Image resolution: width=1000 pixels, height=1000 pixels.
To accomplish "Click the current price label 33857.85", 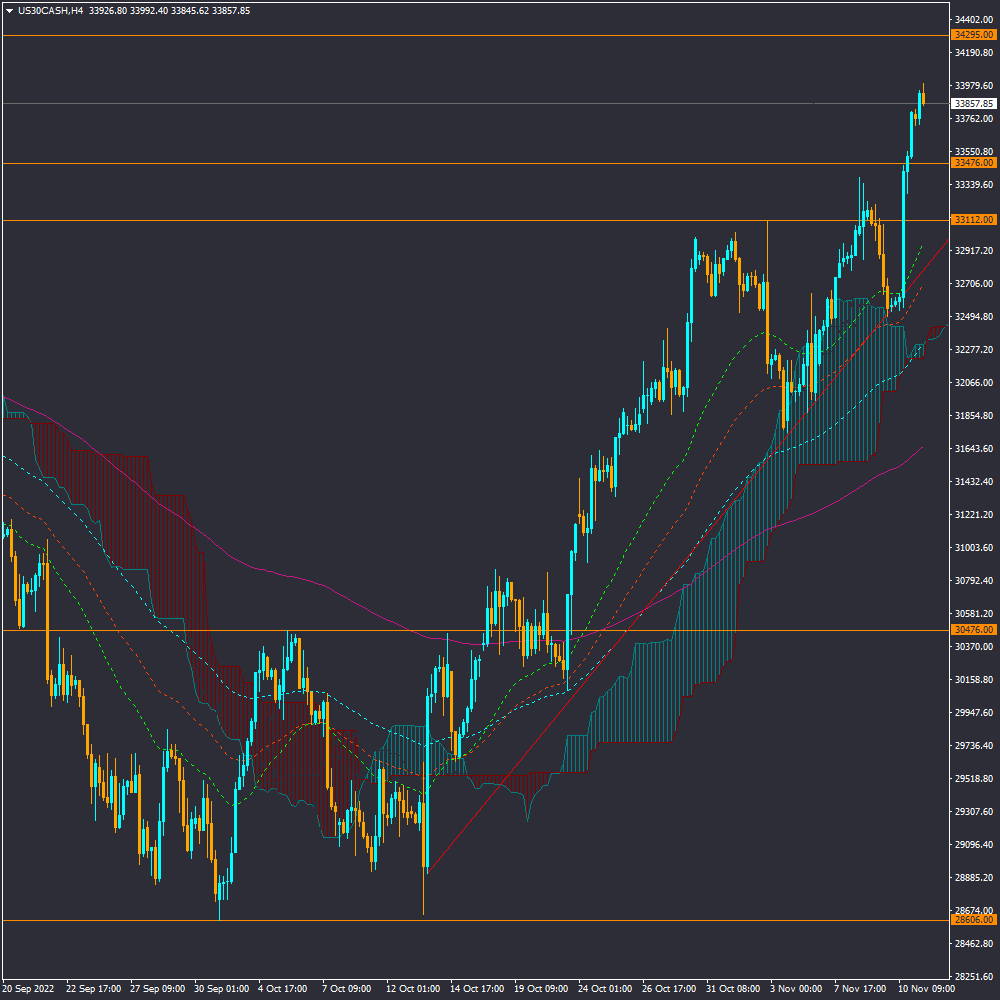I will point(973,103).
